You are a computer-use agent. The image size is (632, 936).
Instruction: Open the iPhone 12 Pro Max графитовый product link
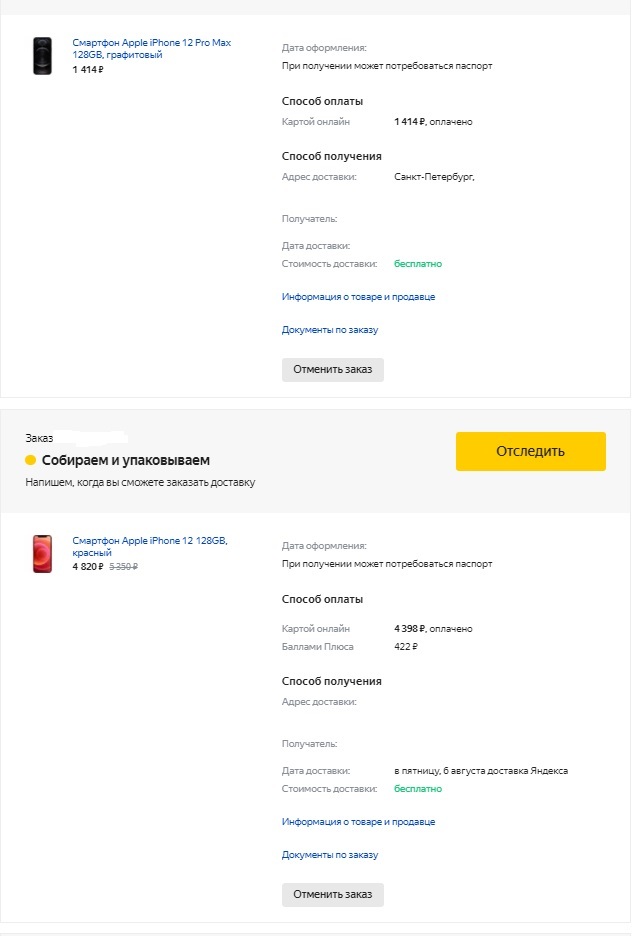(x=151, y=49)
